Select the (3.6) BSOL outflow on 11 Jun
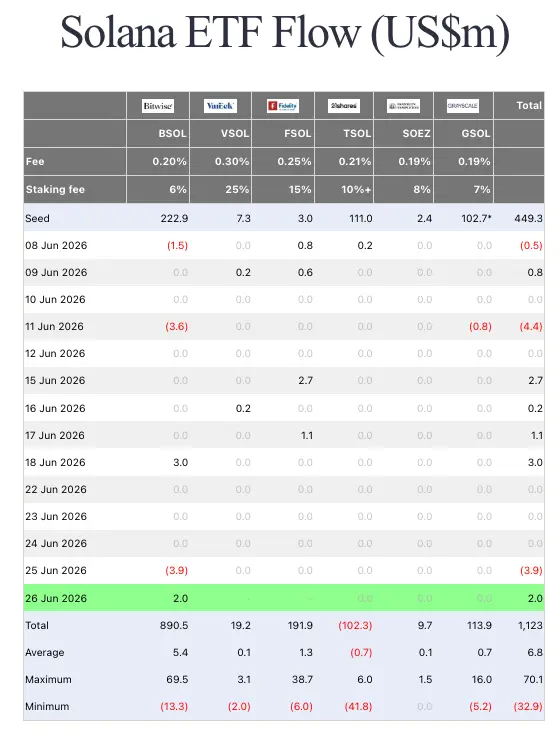559x734 pixels. coord(177,326)
